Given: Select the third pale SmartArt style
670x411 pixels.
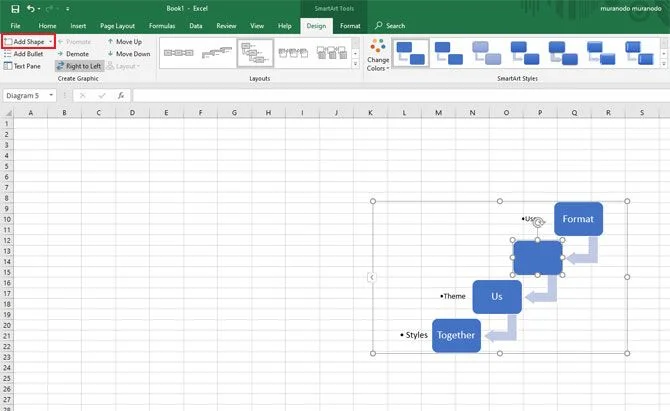Looking at the screenshot, I should pyautogui.click(x=487, y=53).
